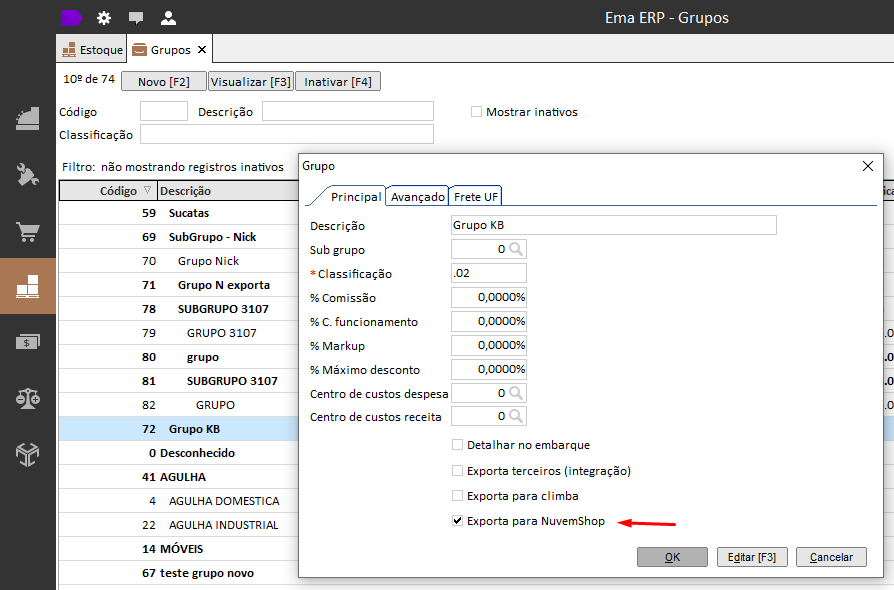This screenshot has width=894, height=590.
Task: Enable Exporta terceiros (integração) checkbox
Action: click(x=457, y=471)
